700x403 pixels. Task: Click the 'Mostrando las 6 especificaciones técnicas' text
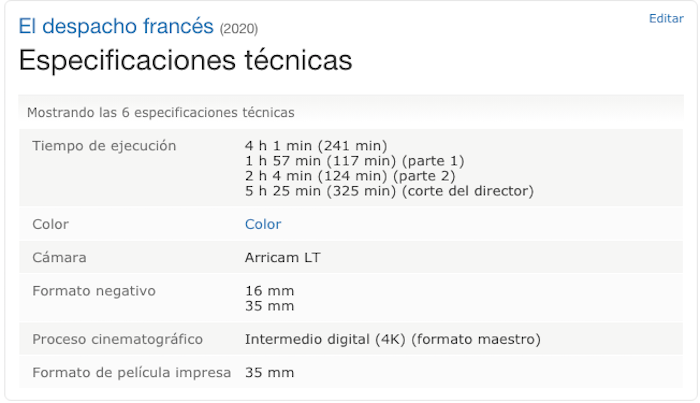click(x=160, y=112)
